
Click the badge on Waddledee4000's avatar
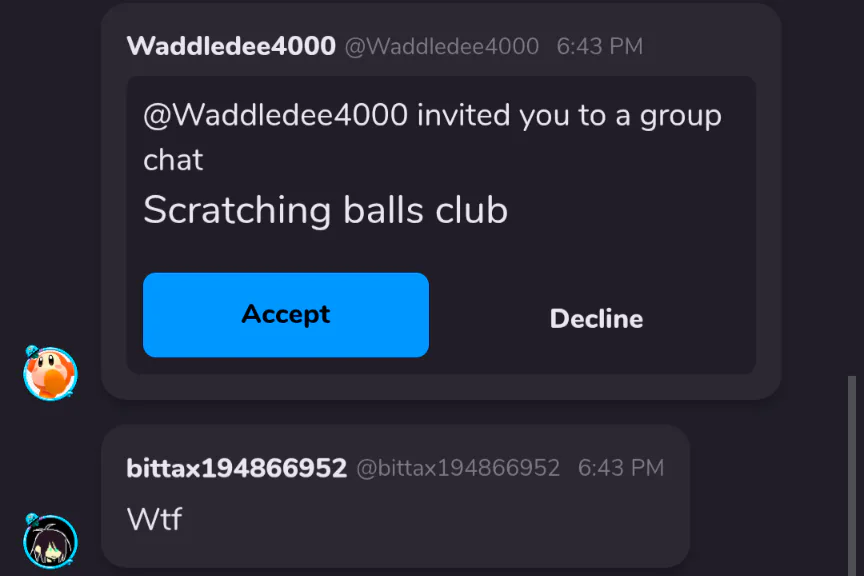[32, 351]
